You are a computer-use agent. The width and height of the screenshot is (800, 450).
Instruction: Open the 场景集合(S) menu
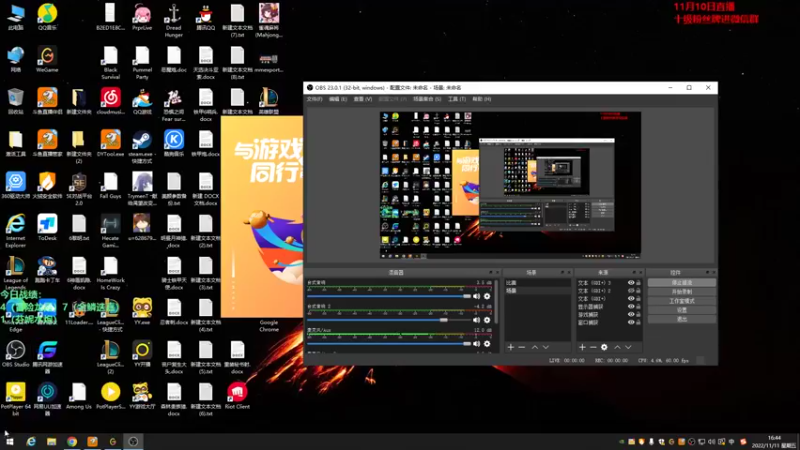coord(427,99)
